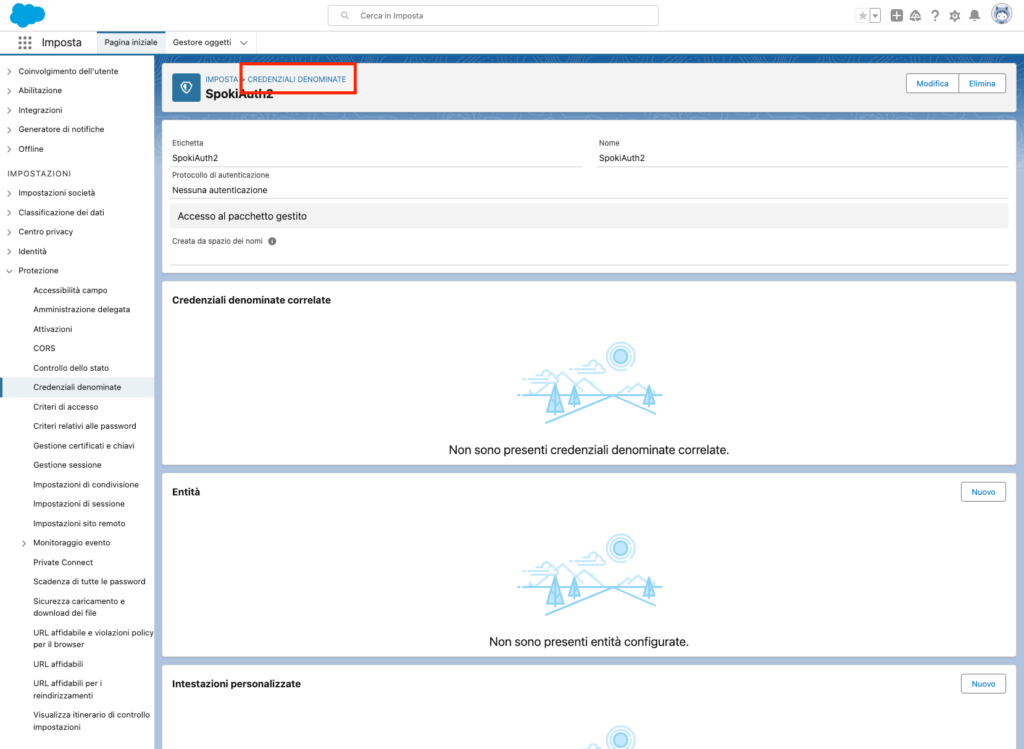
Task: Open the Gestore oggetti tab dropdown chevron
Action: coord(244,43)
